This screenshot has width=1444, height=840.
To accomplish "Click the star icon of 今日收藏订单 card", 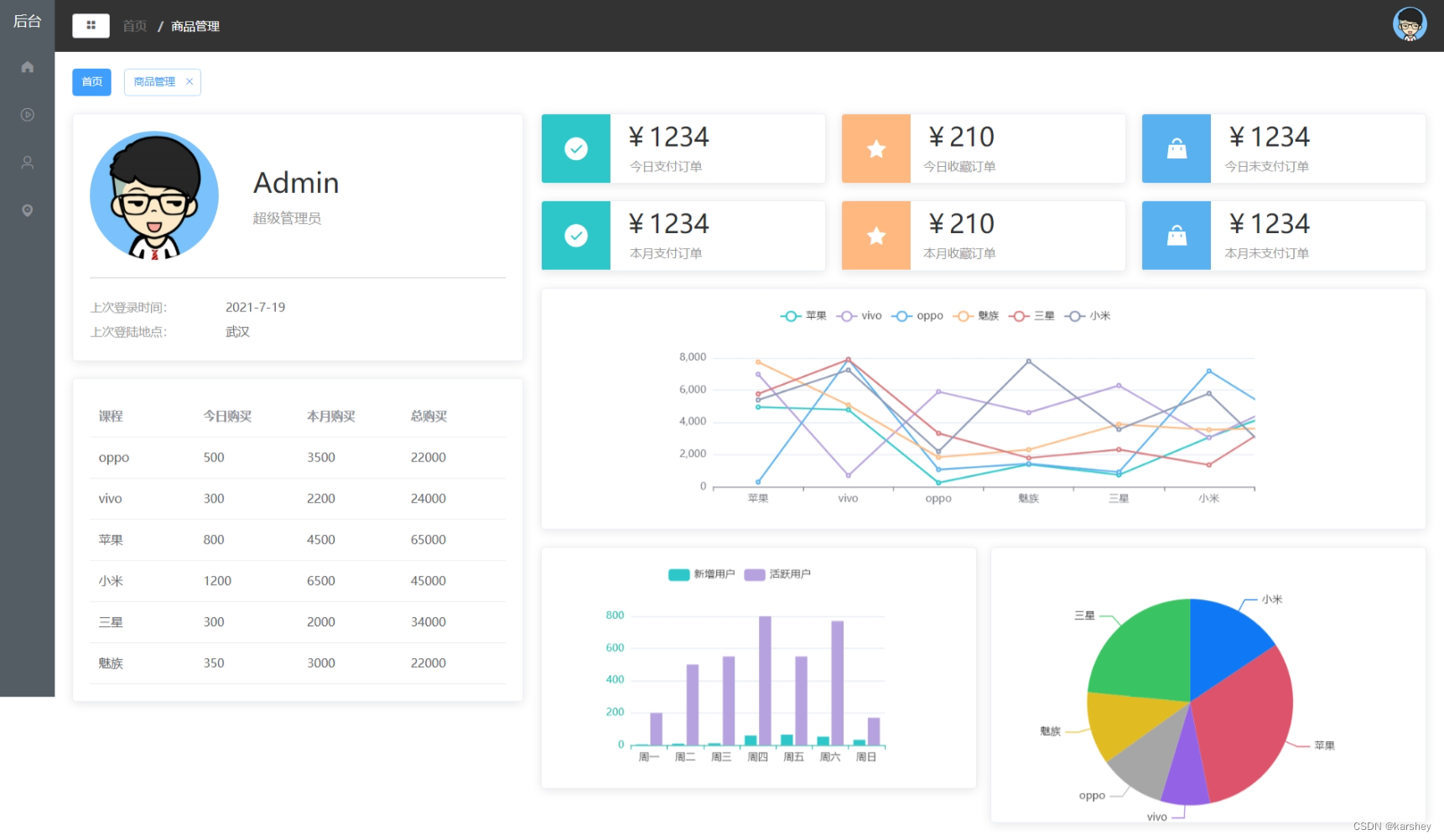I will pyautogui.click(x=876, y=148).
